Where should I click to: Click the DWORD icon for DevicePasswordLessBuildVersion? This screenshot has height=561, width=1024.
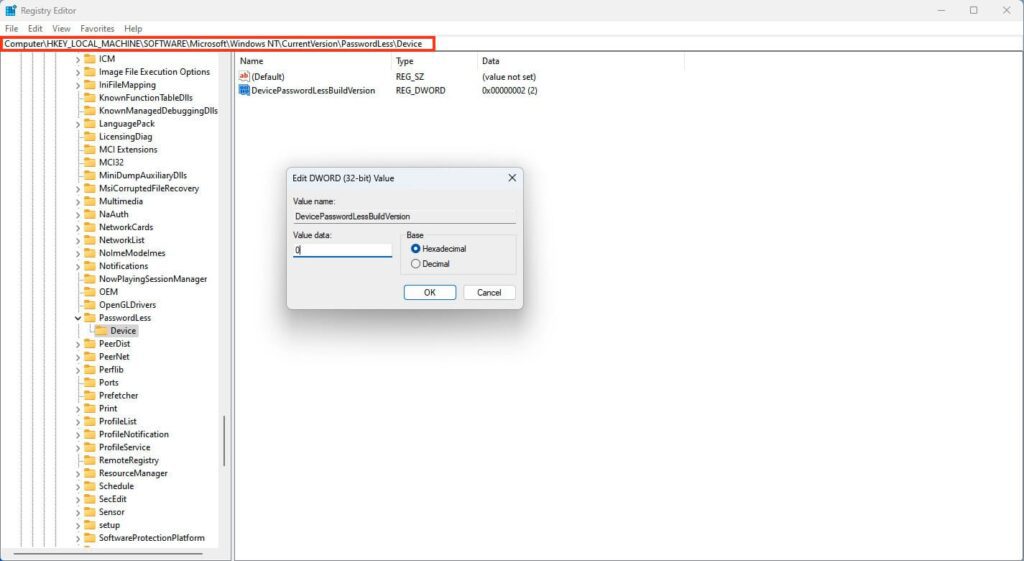pos(244,90)
